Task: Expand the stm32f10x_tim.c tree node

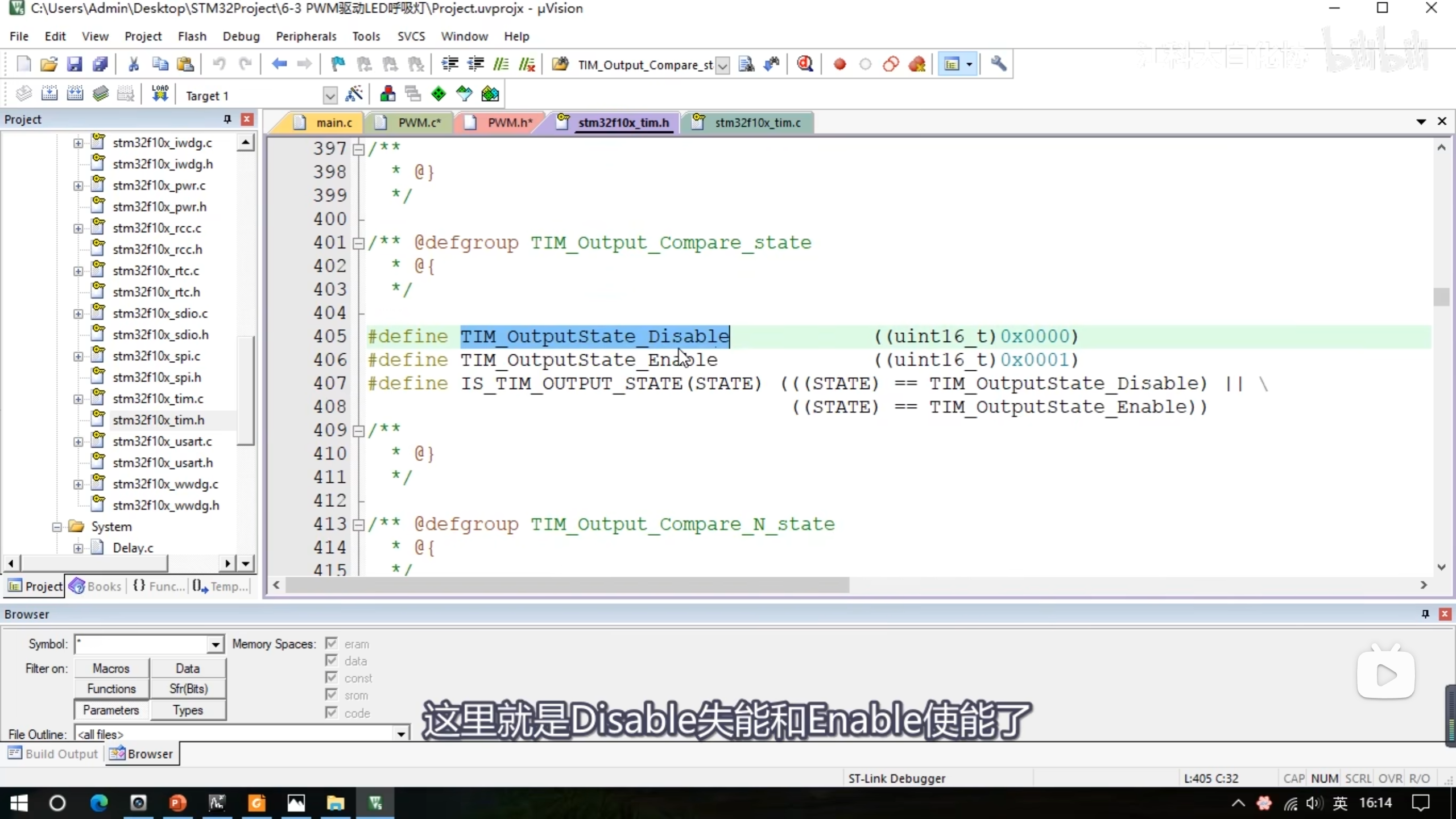Action: point(78,399)
